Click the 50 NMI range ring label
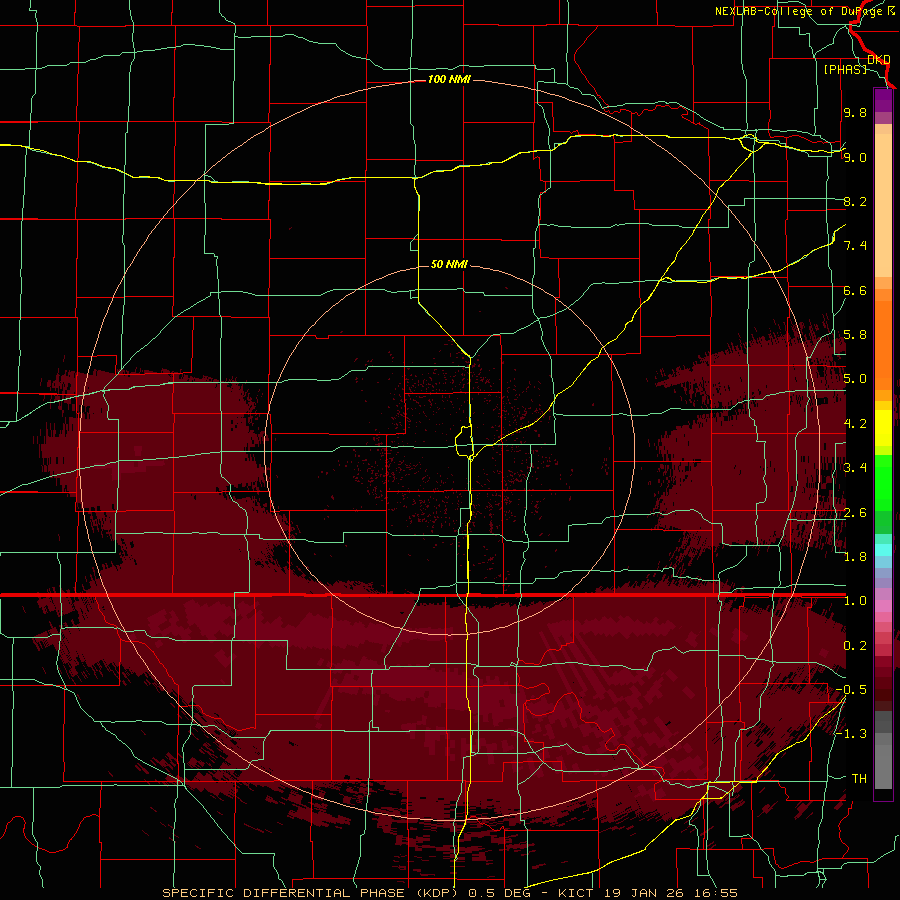900x900 pixels. point(449,264)
